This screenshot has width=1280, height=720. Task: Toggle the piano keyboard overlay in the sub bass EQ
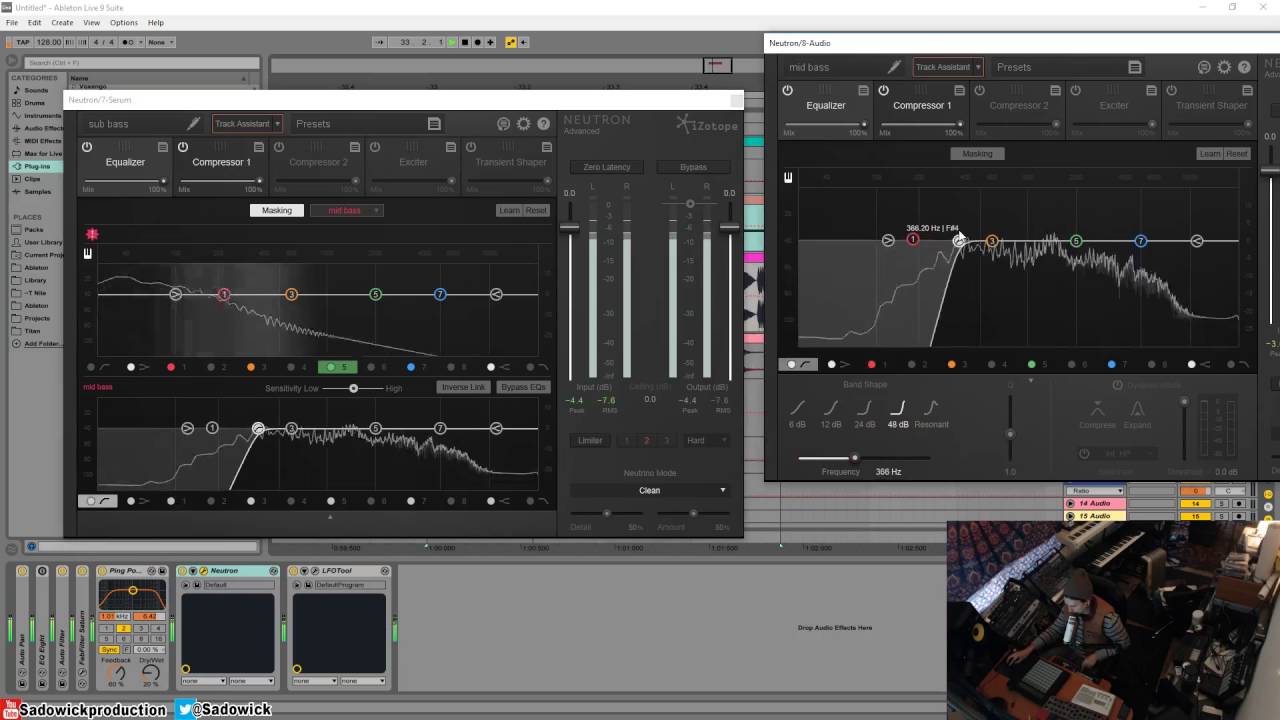coord(88,254)
